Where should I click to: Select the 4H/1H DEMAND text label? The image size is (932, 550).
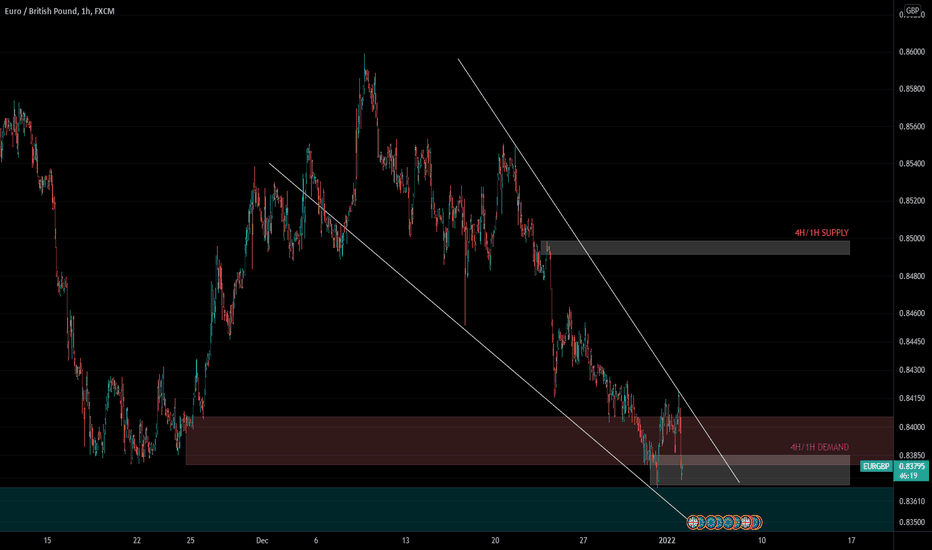point(820,447)
